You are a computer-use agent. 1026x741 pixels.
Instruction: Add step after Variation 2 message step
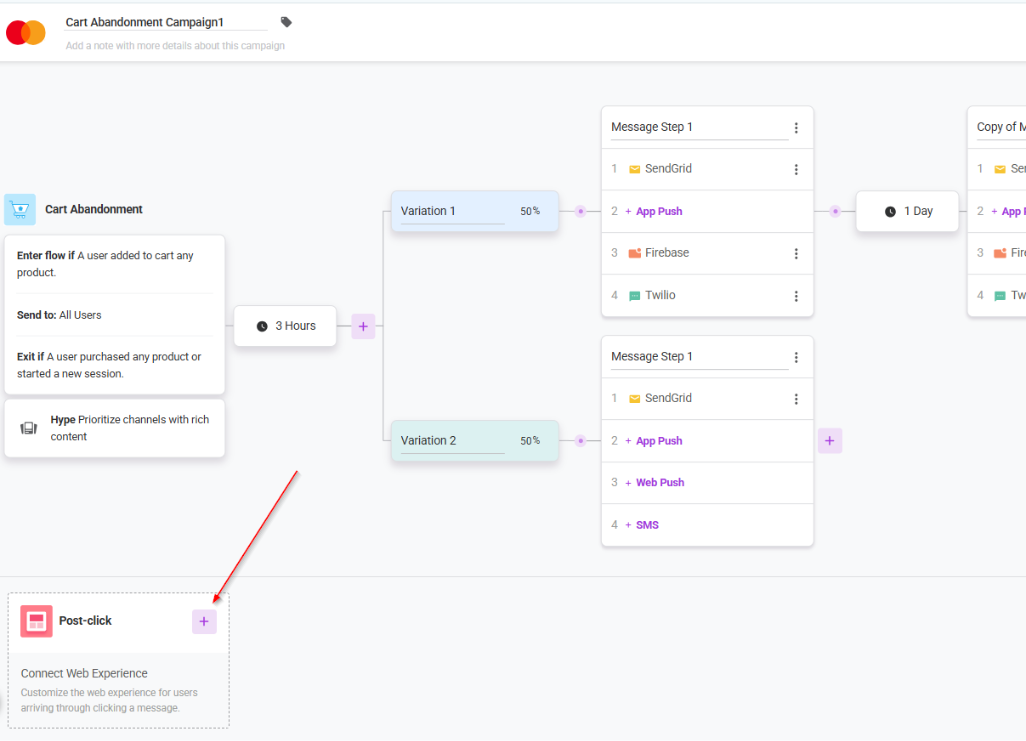pyautogui.click(x=830, y=441)
